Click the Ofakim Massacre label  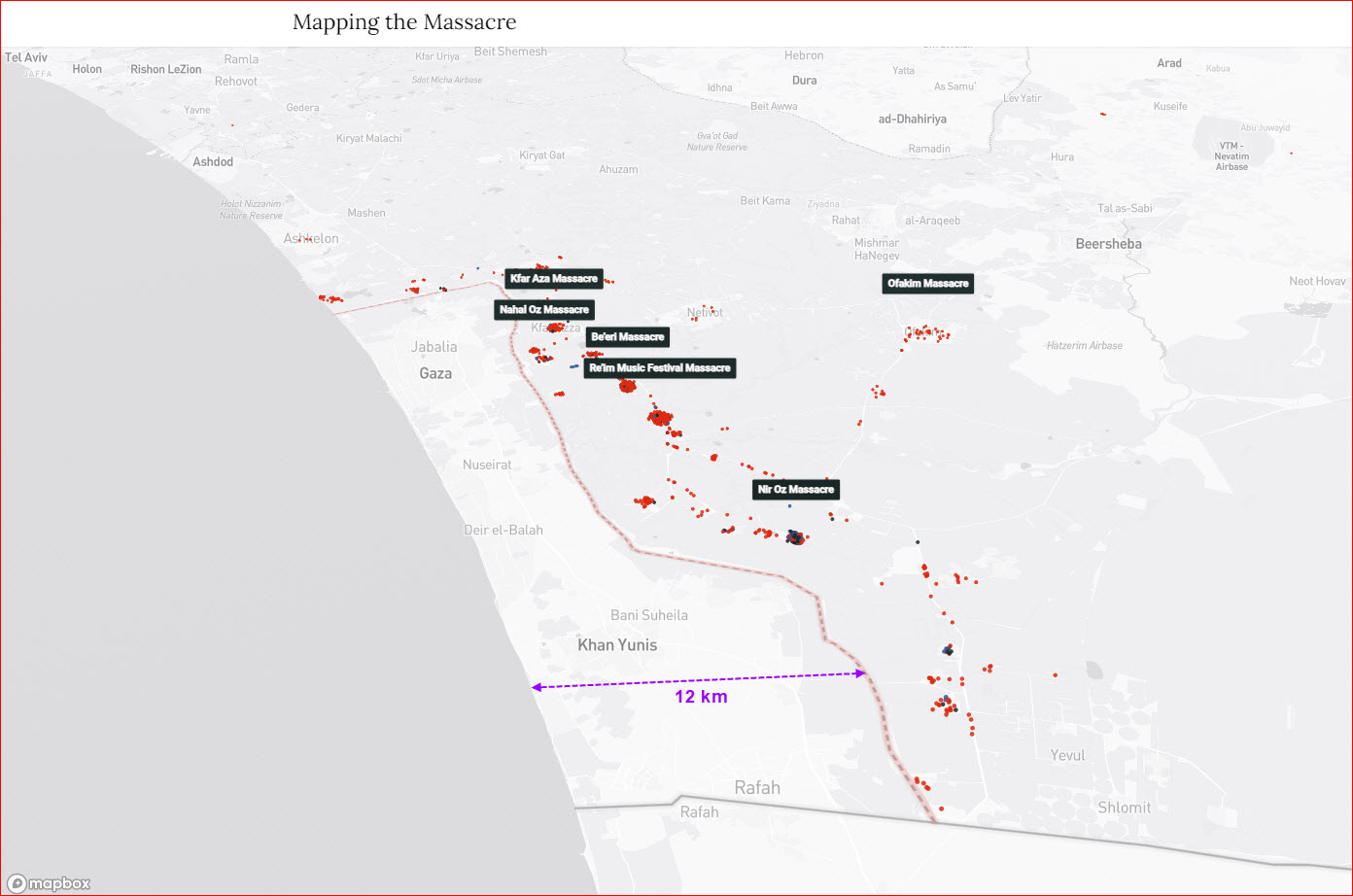(928, 284)
